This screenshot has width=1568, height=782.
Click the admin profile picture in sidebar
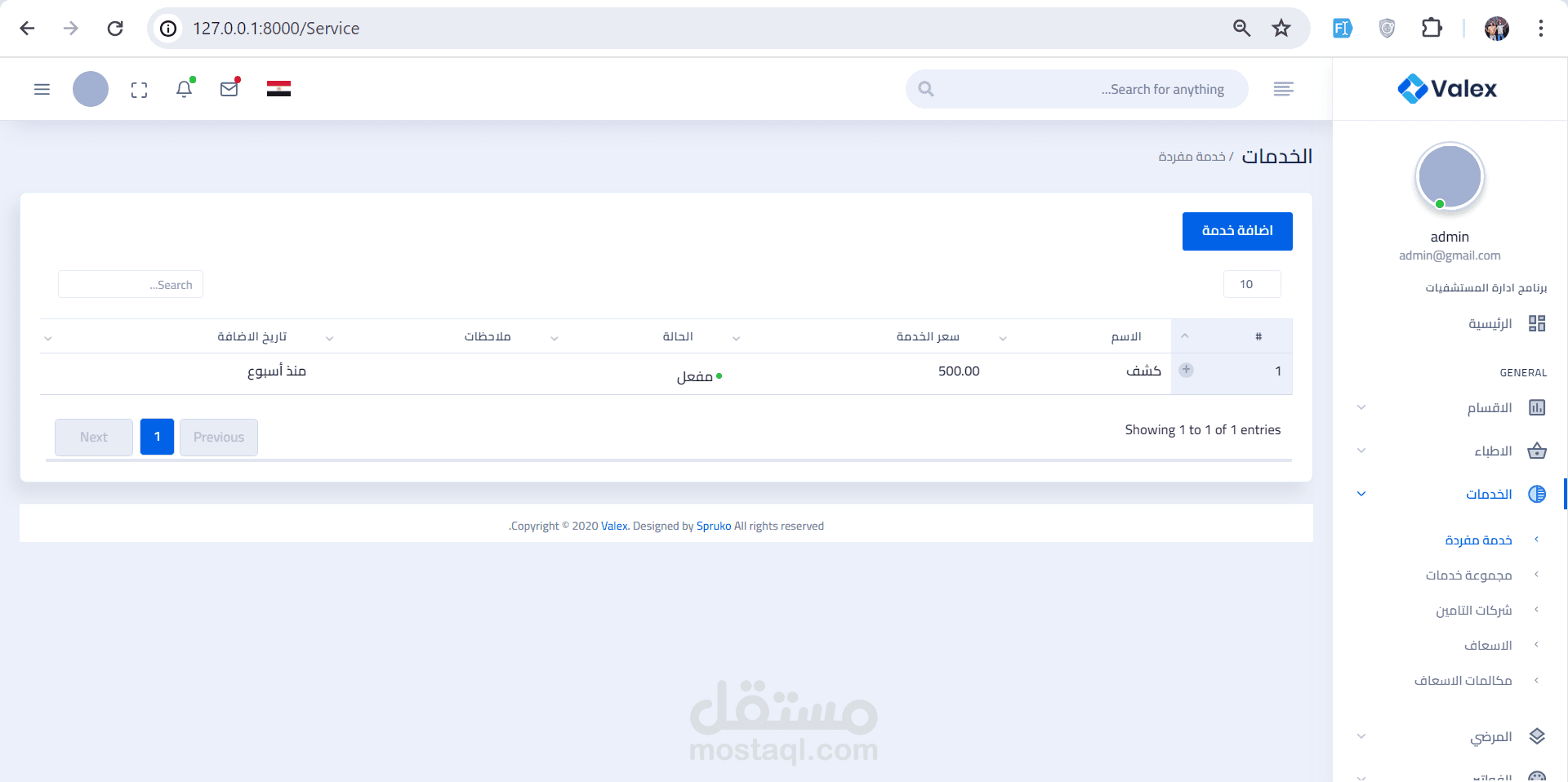[1450, 176]
